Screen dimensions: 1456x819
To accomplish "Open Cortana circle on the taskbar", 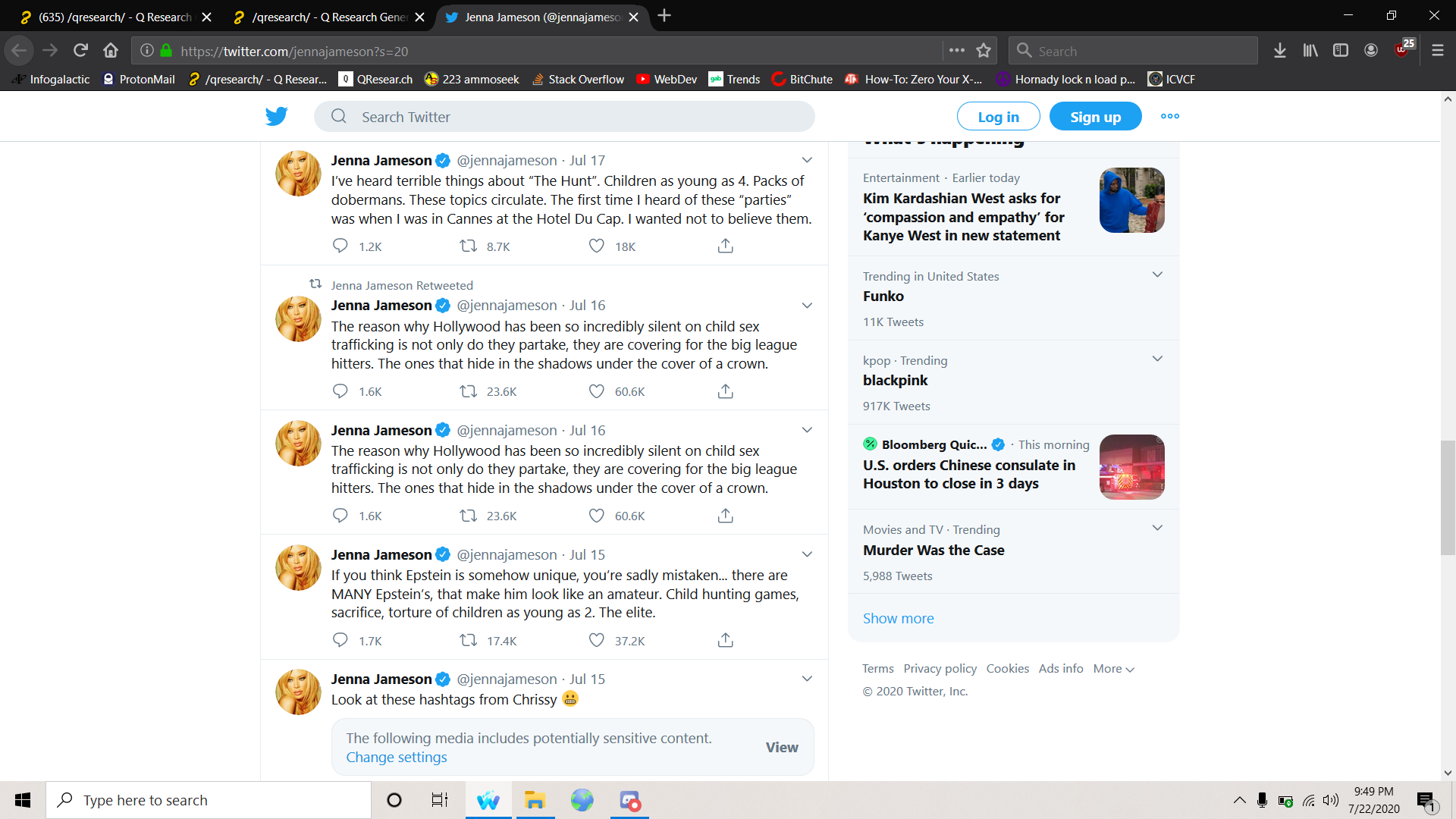I will pos(394,800).
